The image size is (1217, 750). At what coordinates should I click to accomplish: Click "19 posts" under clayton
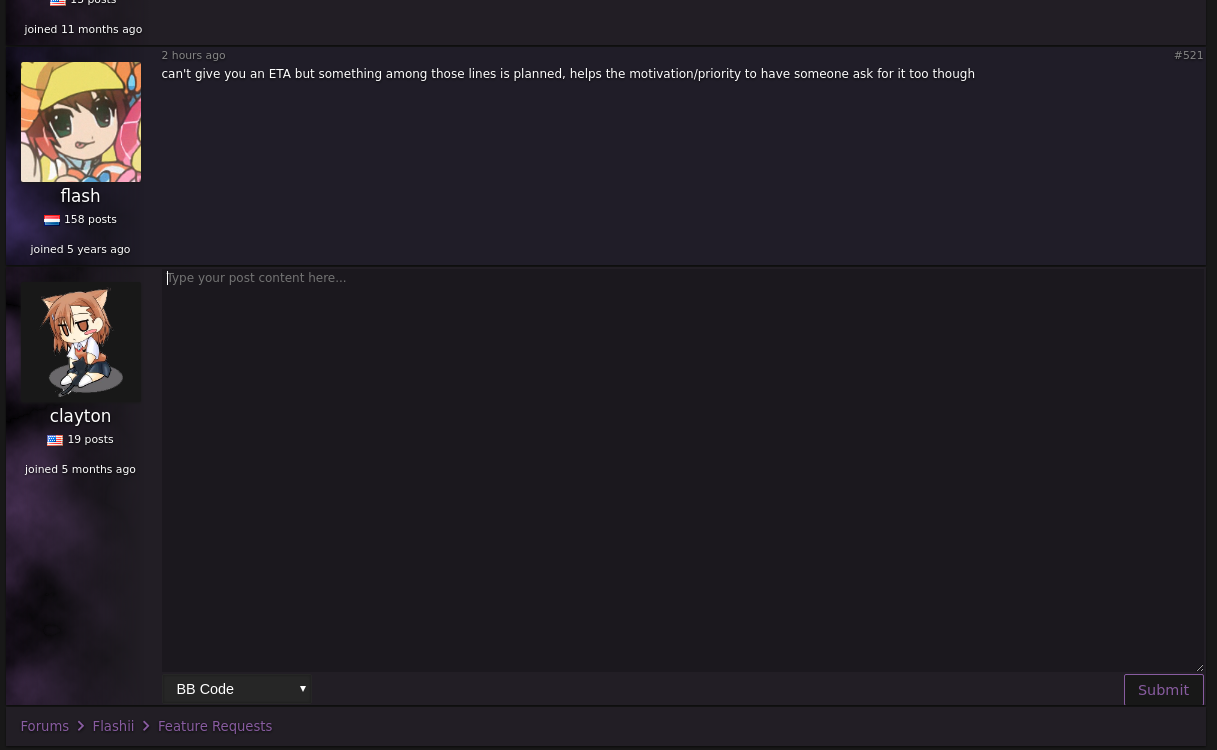(90, 440)
